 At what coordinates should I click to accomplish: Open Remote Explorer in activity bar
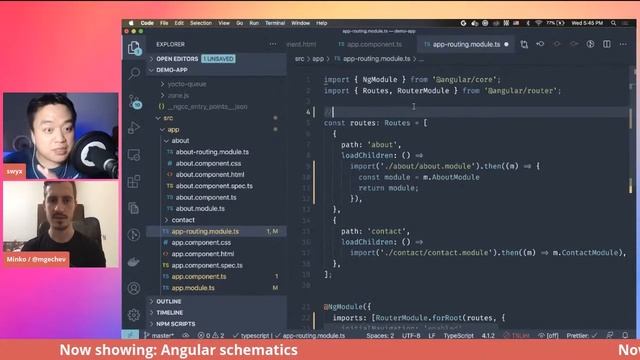134,155
